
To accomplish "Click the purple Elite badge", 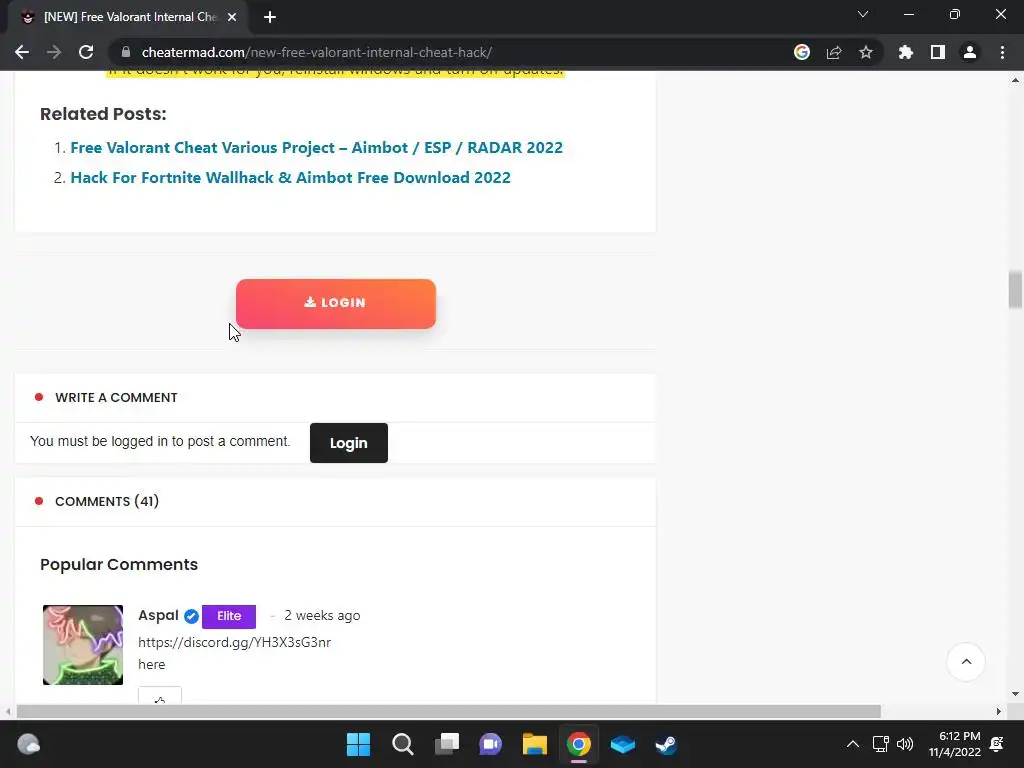I will pos(229,616).
